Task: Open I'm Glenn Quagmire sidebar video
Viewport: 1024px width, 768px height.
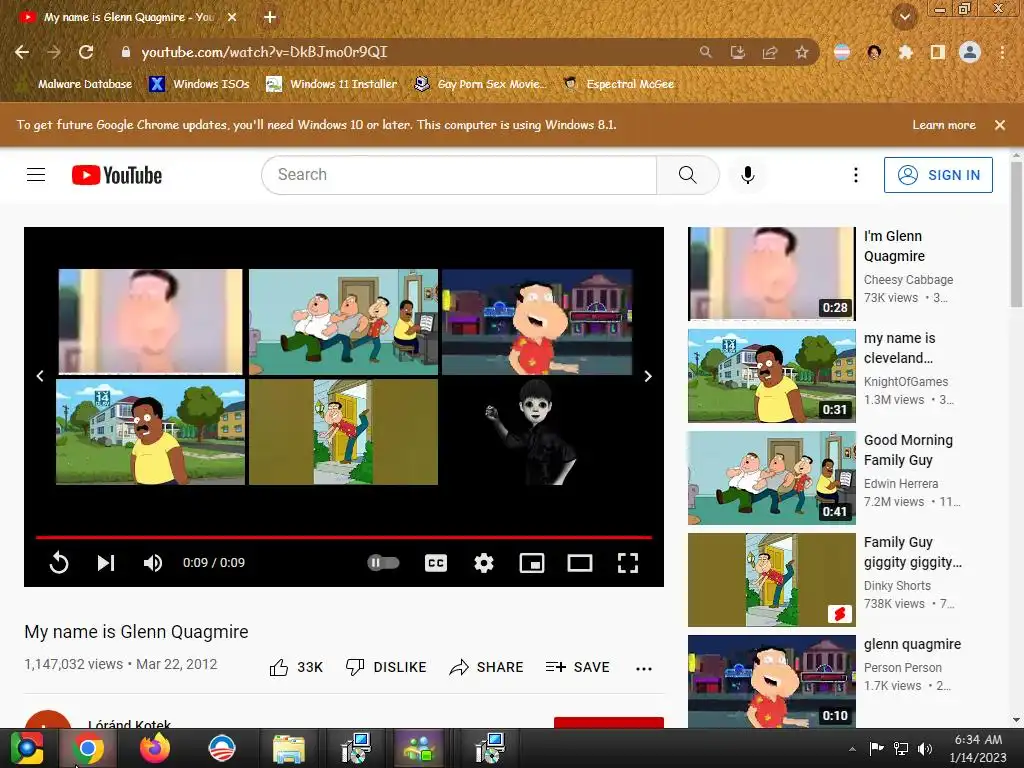Action: tap(771, 274)
